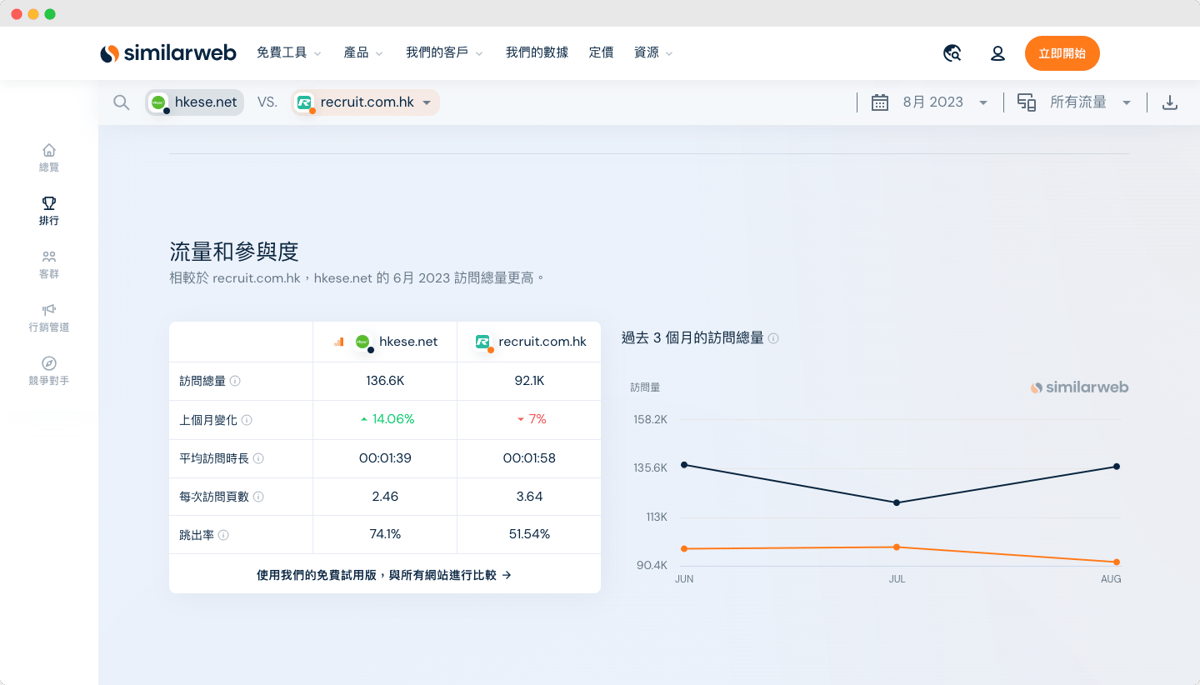Click the 立即開始 button

point(1062,53)
